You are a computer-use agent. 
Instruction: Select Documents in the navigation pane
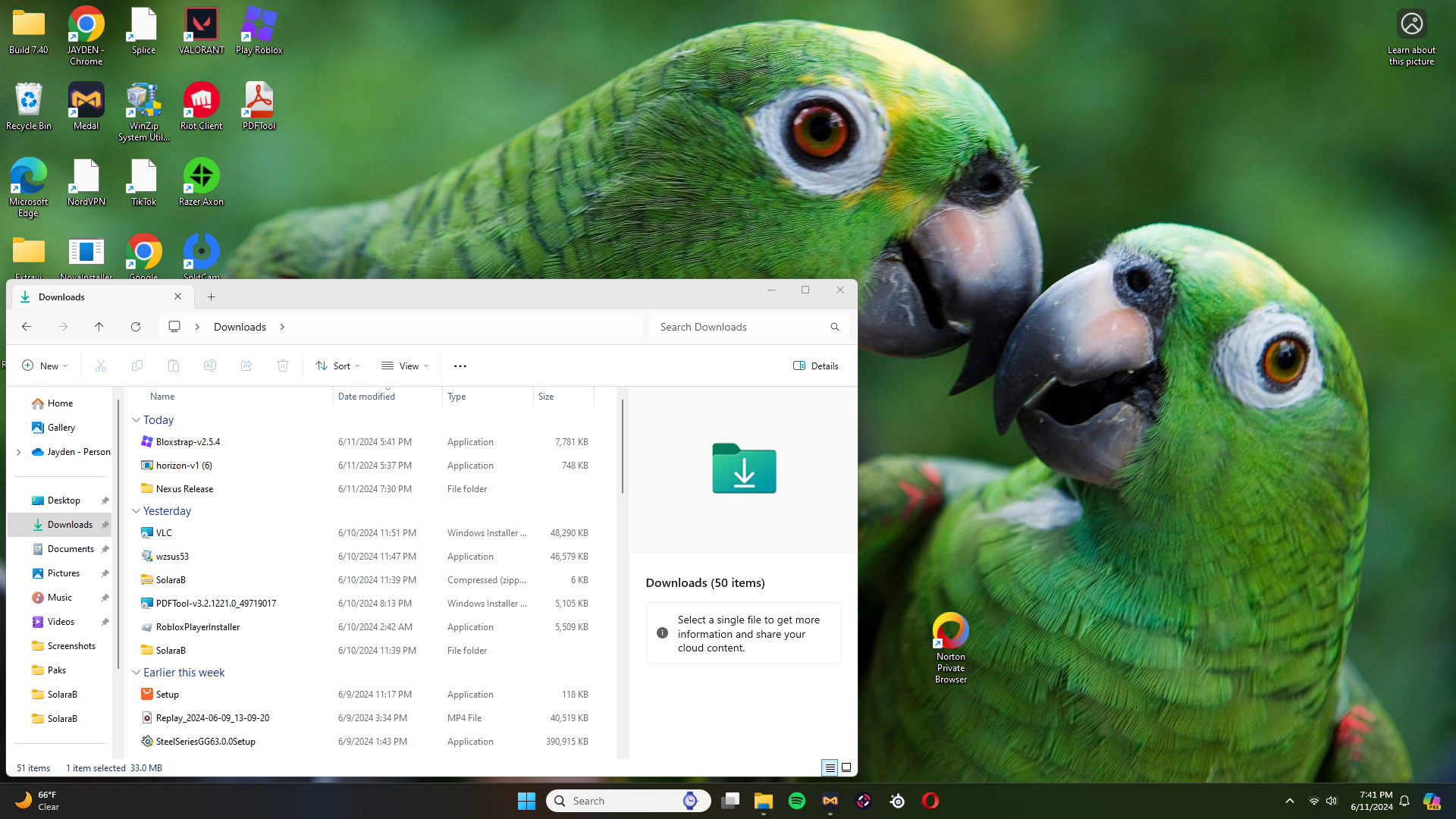[71, 549]
